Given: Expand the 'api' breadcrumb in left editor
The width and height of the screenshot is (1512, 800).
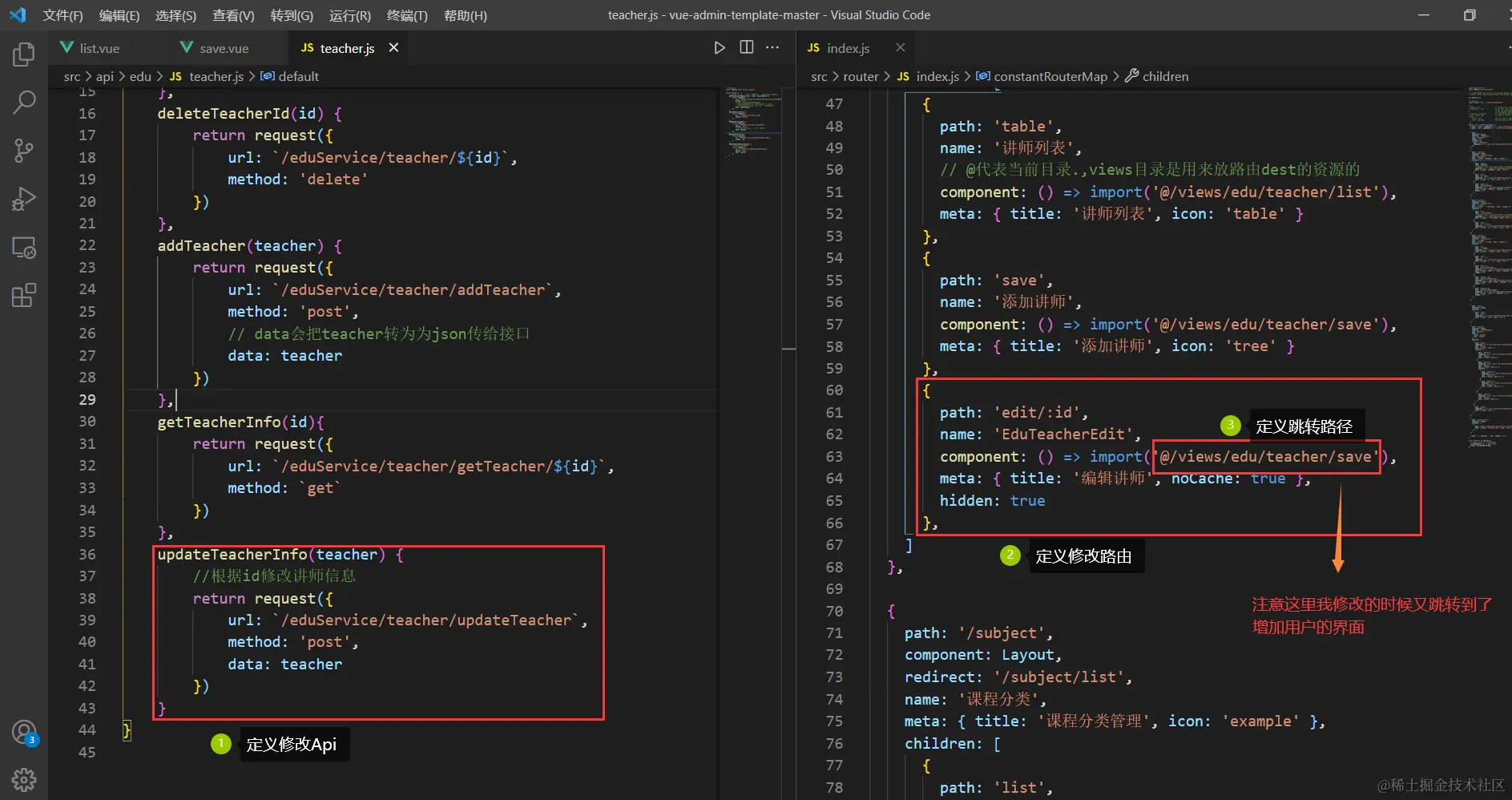Looking at the screenshot, I should coord(104,76).
